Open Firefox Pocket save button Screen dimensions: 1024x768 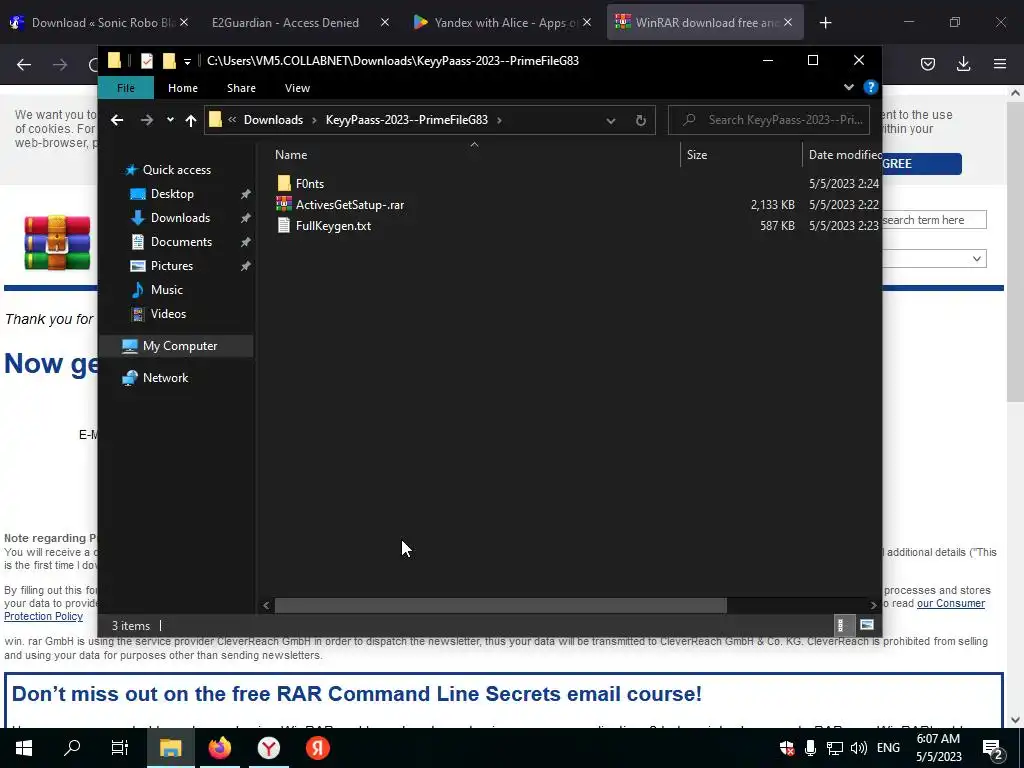(928, 64)
